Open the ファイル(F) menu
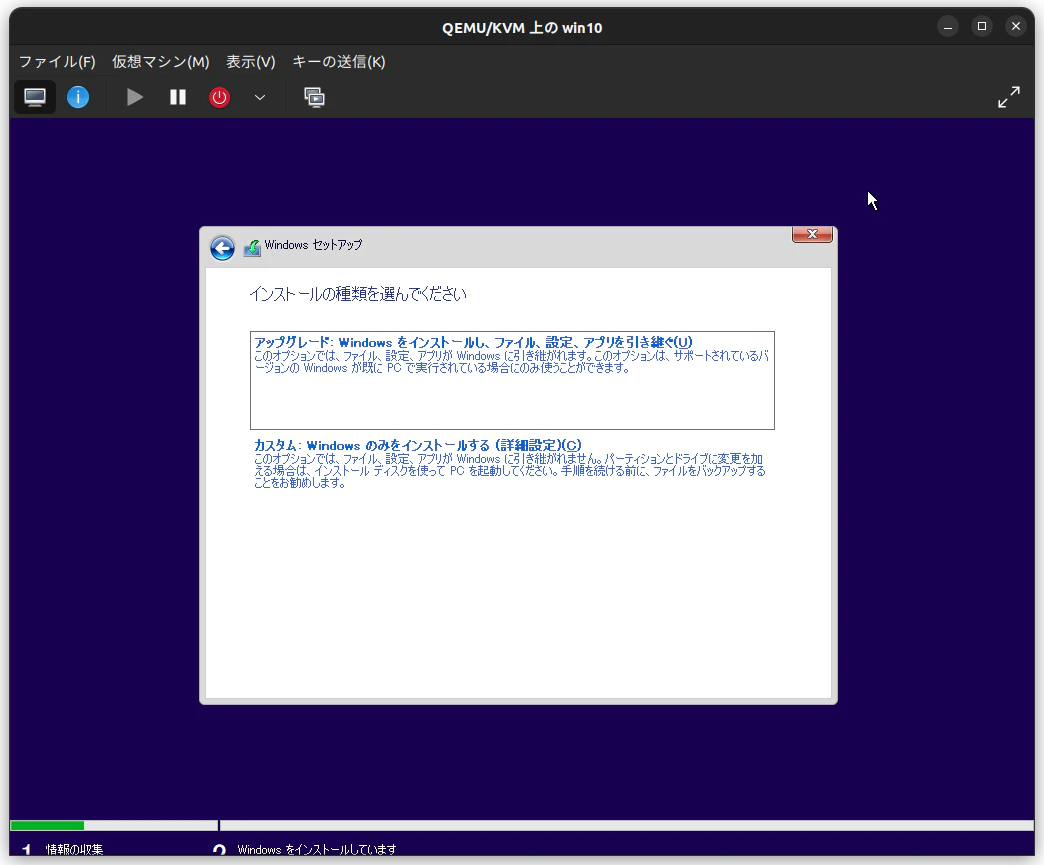 pos(57,62)
